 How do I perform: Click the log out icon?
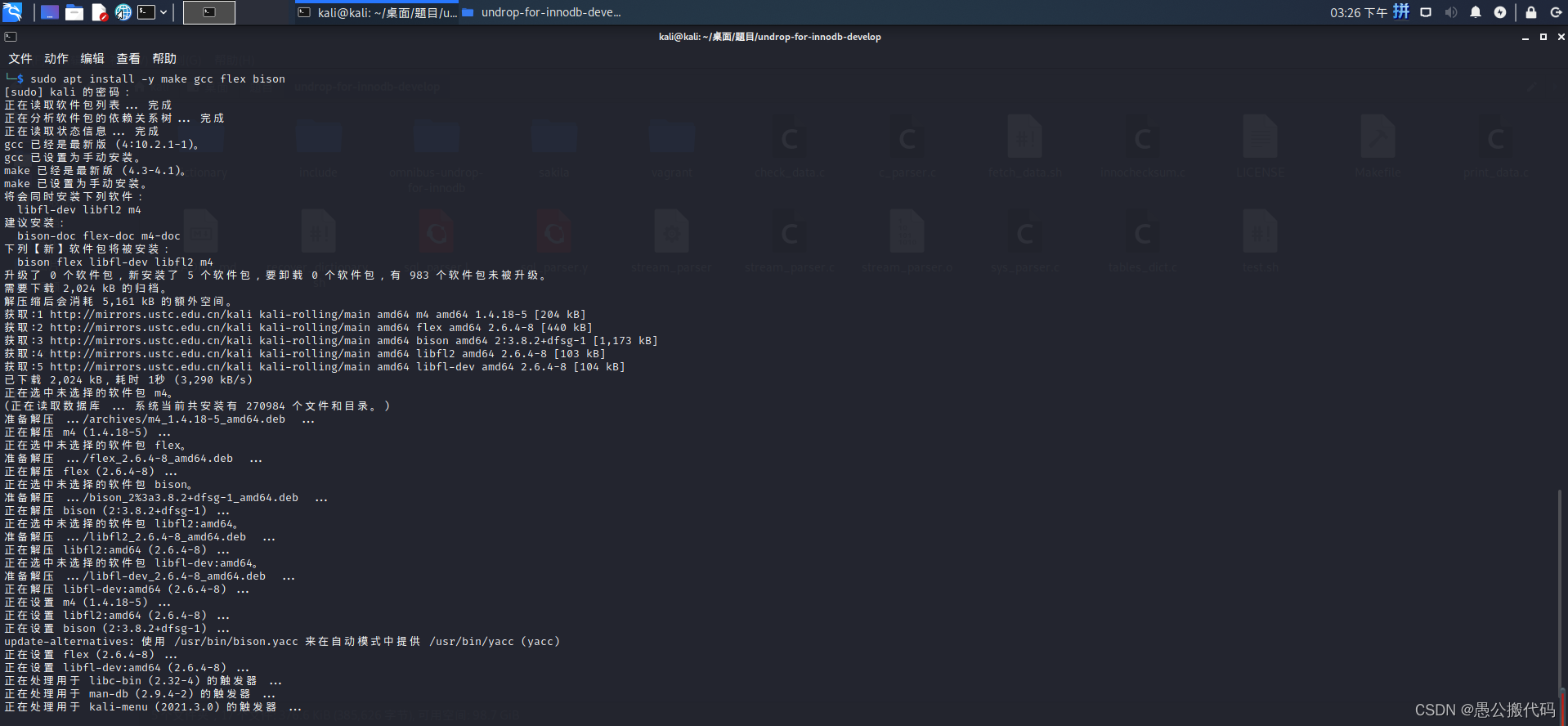click(1556, 12)
